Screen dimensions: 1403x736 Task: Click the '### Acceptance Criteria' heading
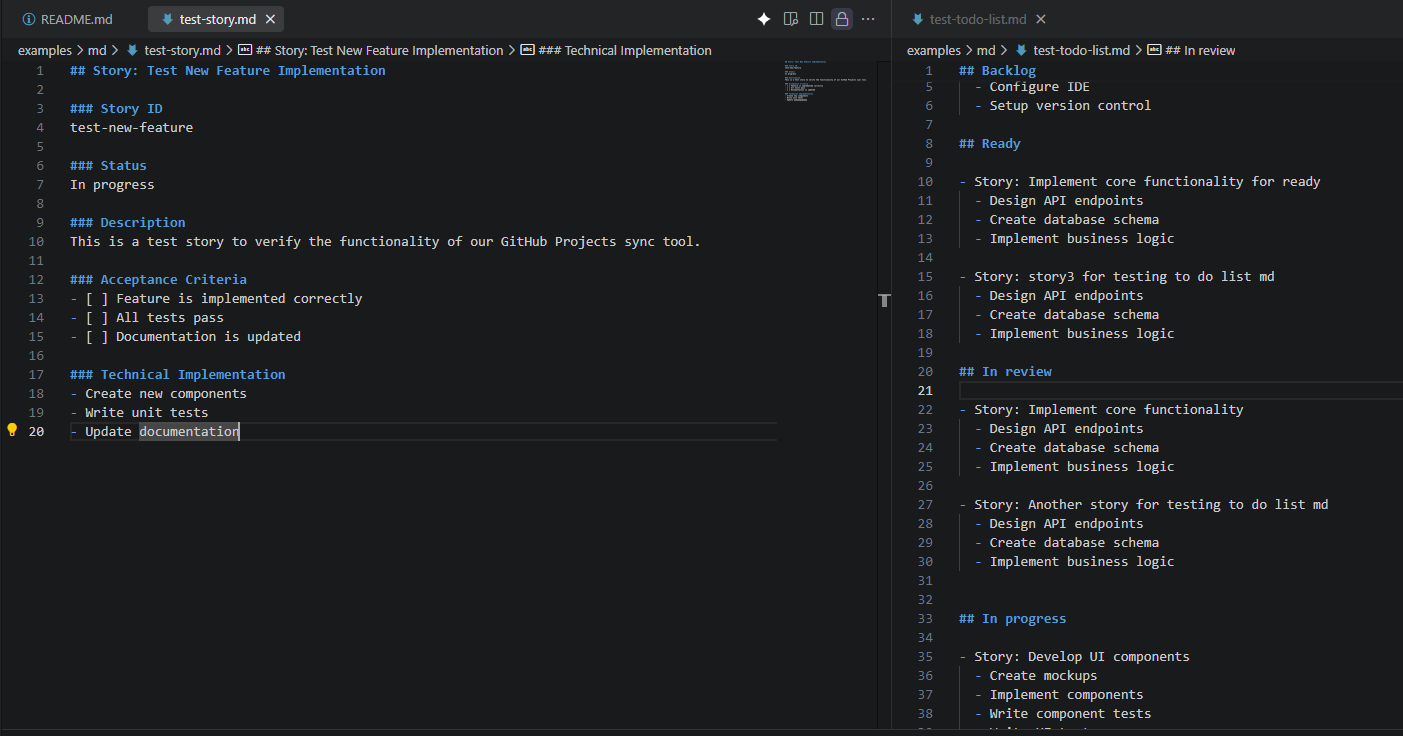[158, 279]
